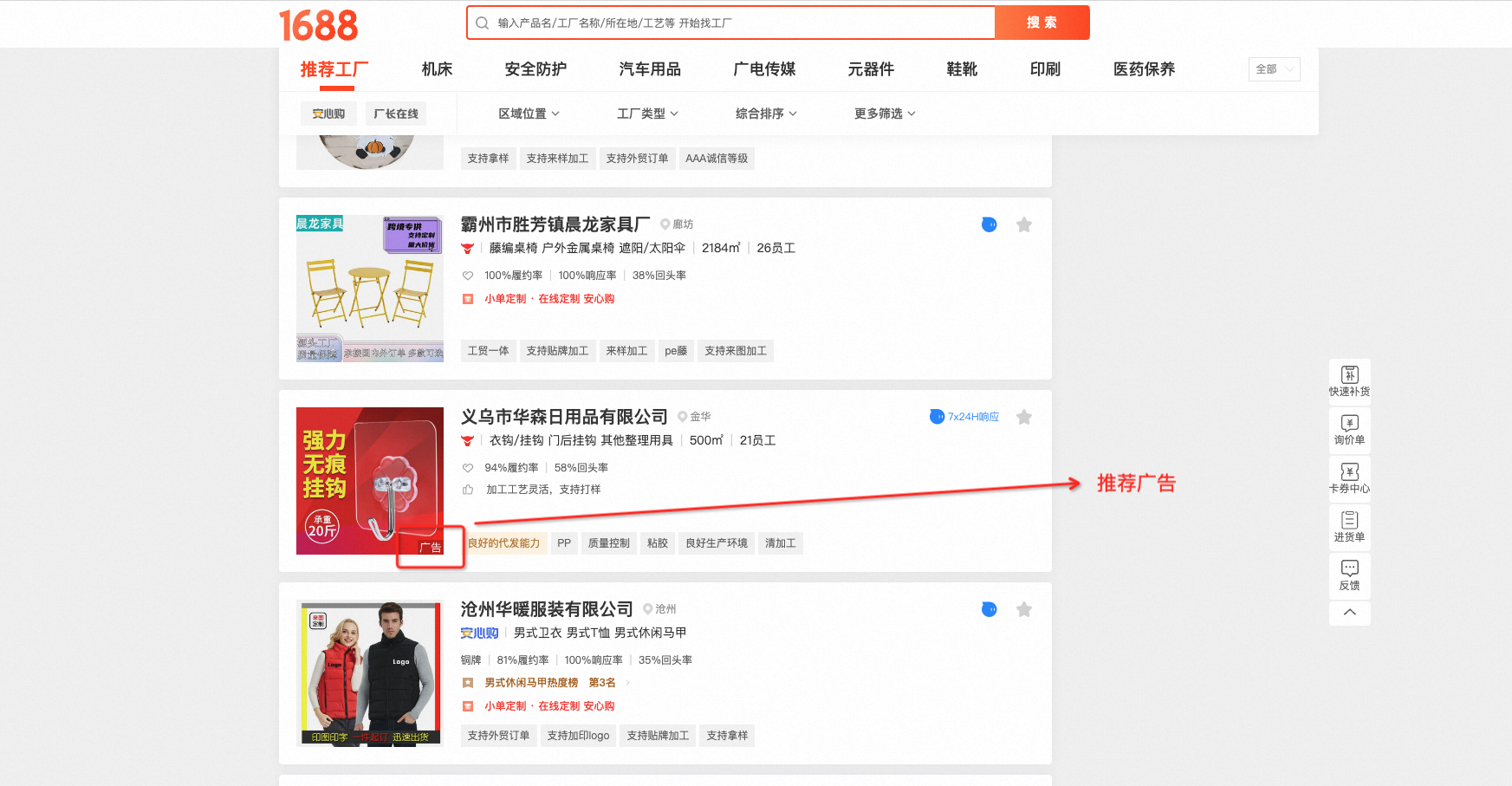Click the back-to-top arrow icon
Viewport: 1512px width, 786px height.
tap(1349, 613)
